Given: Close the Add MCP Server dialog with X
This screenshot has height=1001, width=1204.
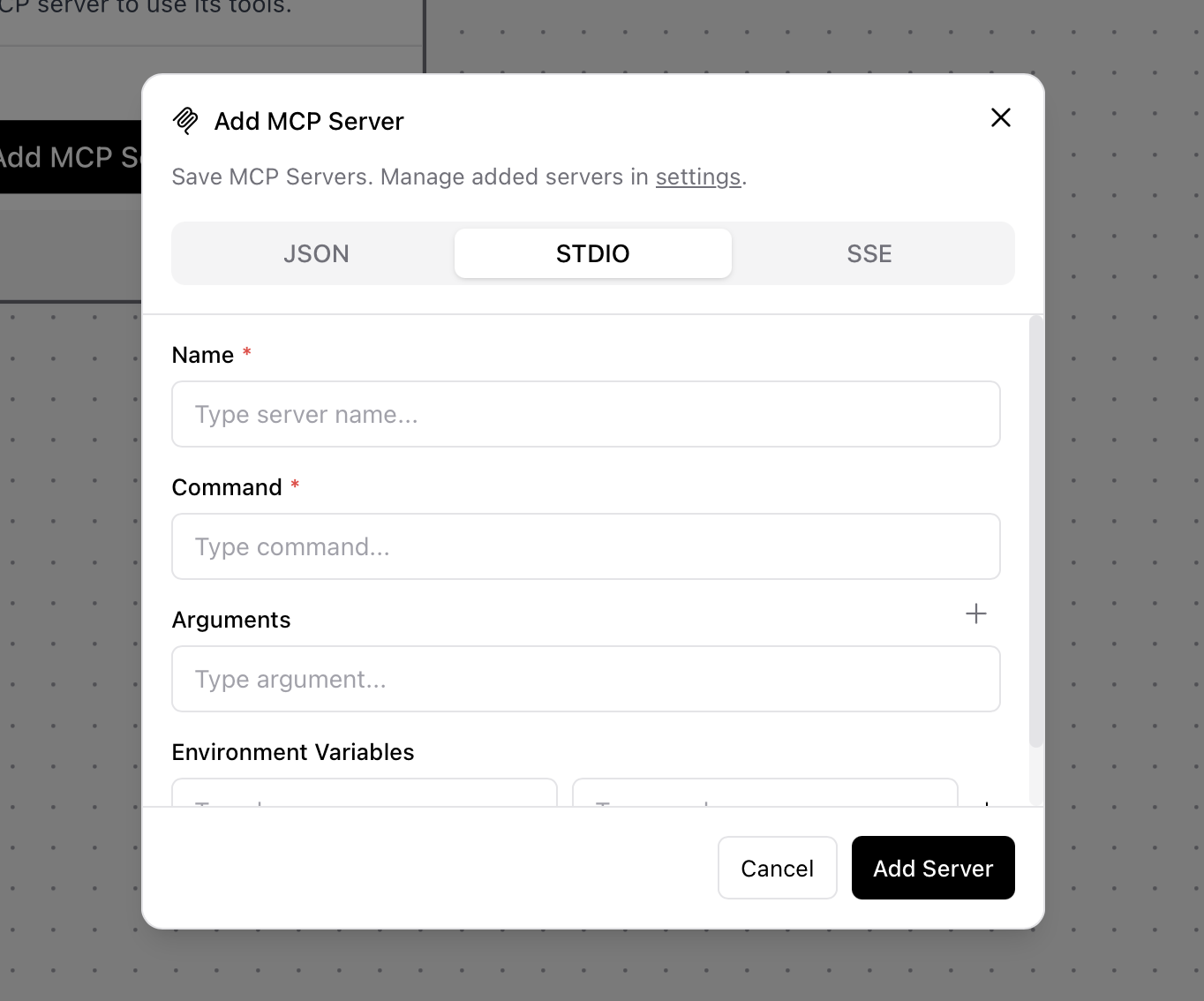Looking at the screenshot, I should (x=1000, y=117).
